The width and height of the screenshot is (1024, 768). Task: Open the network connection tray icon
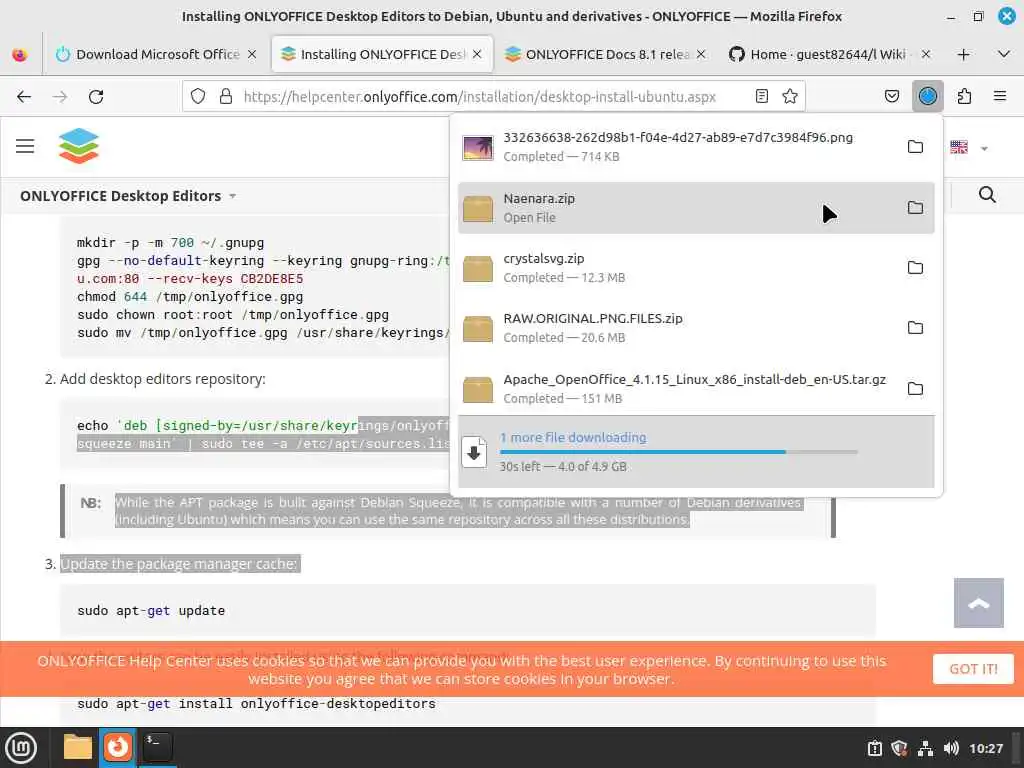[925, 748]
